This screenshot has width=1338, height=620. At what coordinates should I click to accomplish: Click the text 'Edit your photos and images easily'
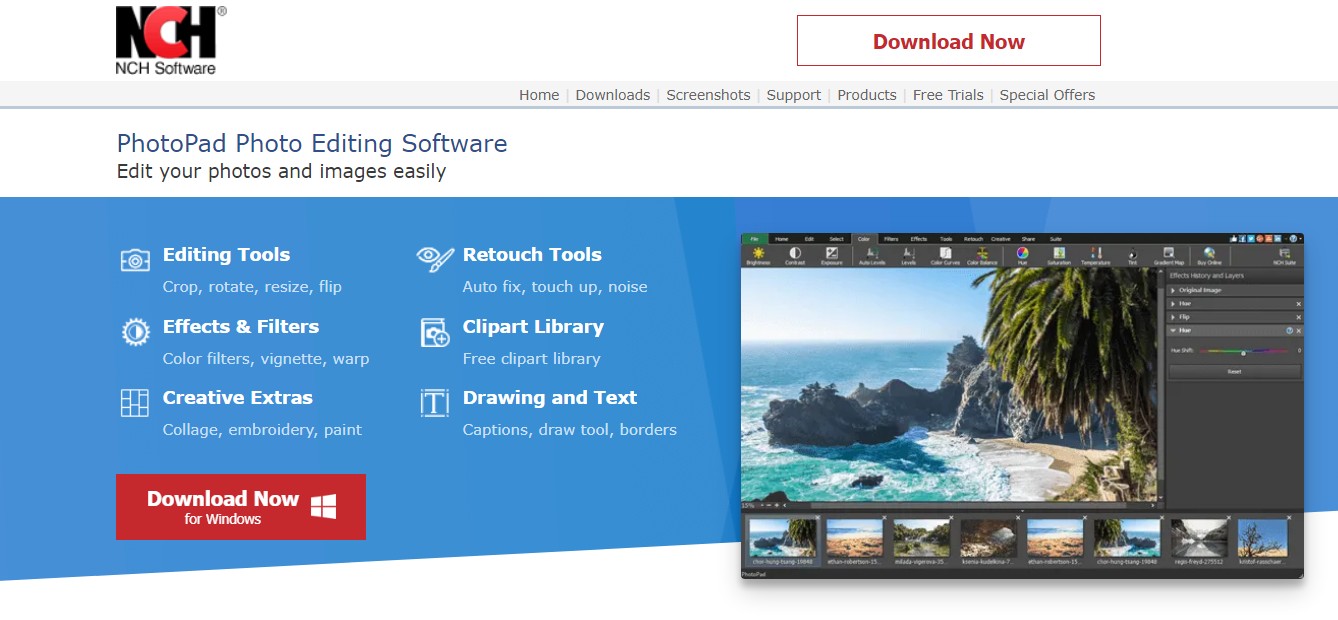point(281,172)
